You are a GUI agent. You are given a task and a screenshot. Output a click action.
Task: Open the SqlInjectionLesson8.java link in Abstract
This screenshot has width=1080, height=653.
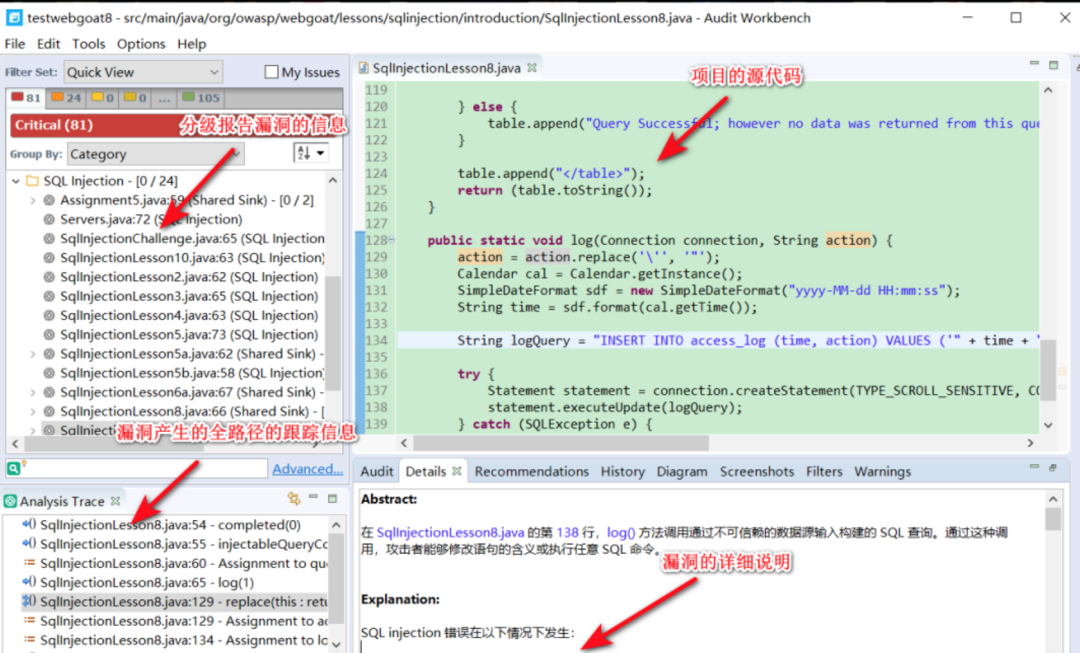[450, 532]
